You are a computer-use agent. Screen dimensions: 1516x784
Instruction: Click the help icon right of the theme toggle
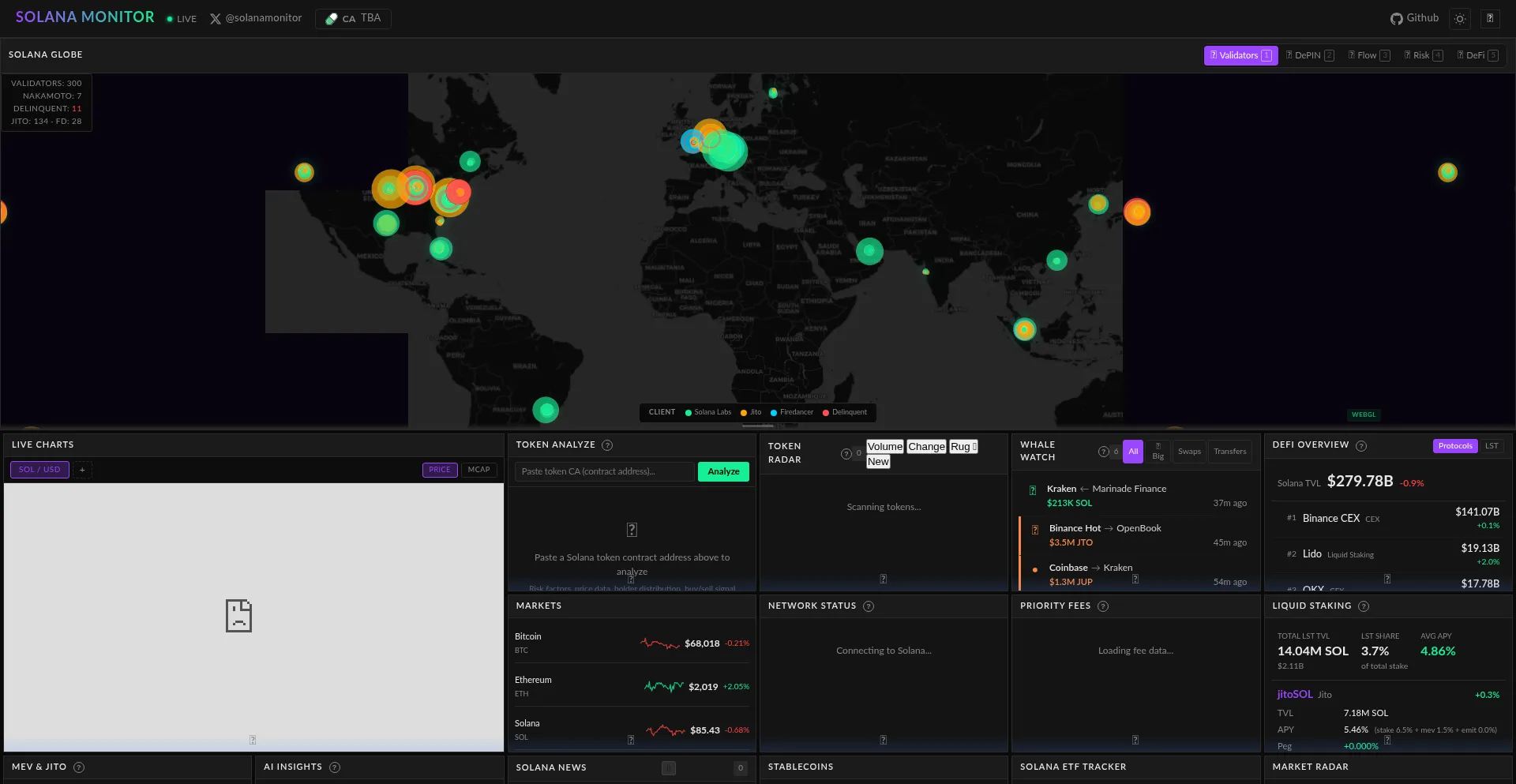tap(1490, 18)
